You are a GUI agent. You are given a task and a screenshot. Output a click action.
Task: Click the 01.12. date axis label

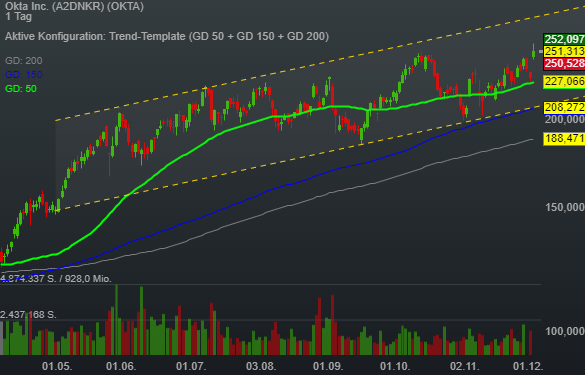pyautogui.click(x=528, y=366)
